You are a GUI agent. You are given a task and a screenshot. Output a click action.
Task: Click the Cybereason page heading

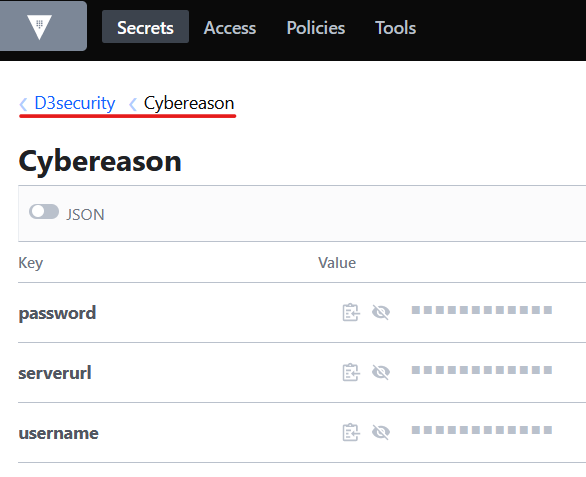point(100,161)
